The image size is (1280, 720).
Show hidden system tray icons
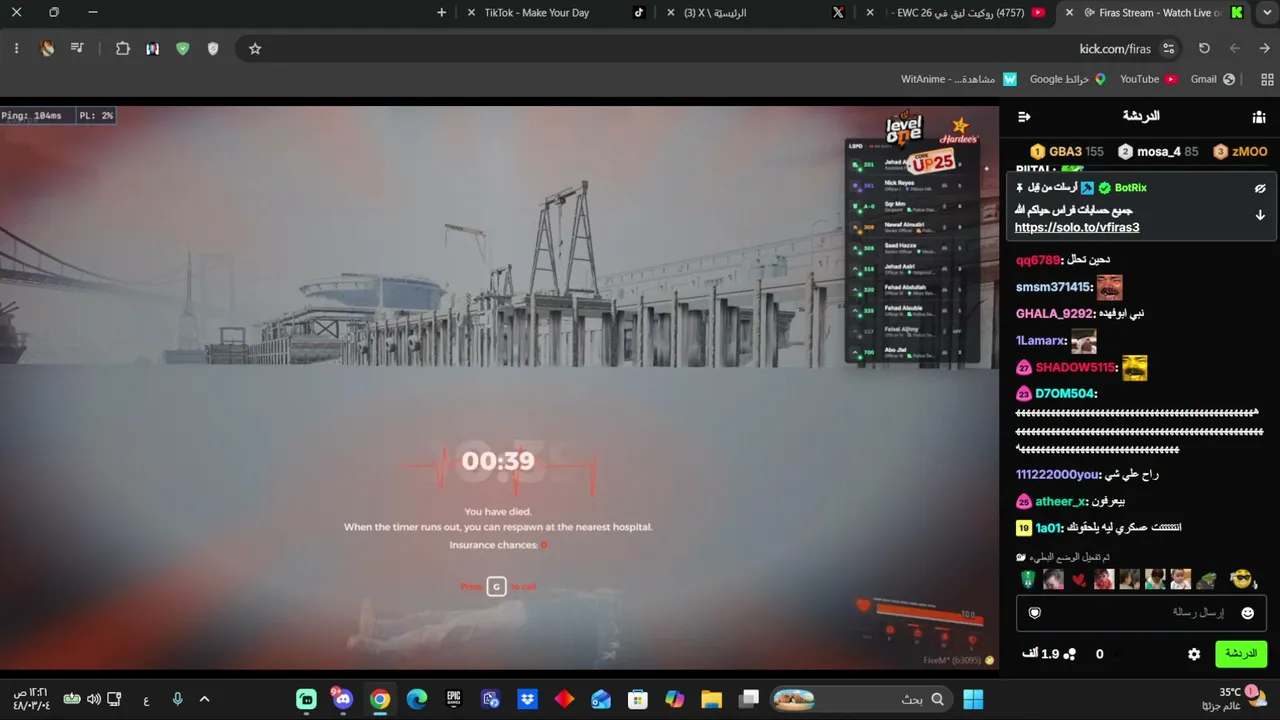(205, 699)
